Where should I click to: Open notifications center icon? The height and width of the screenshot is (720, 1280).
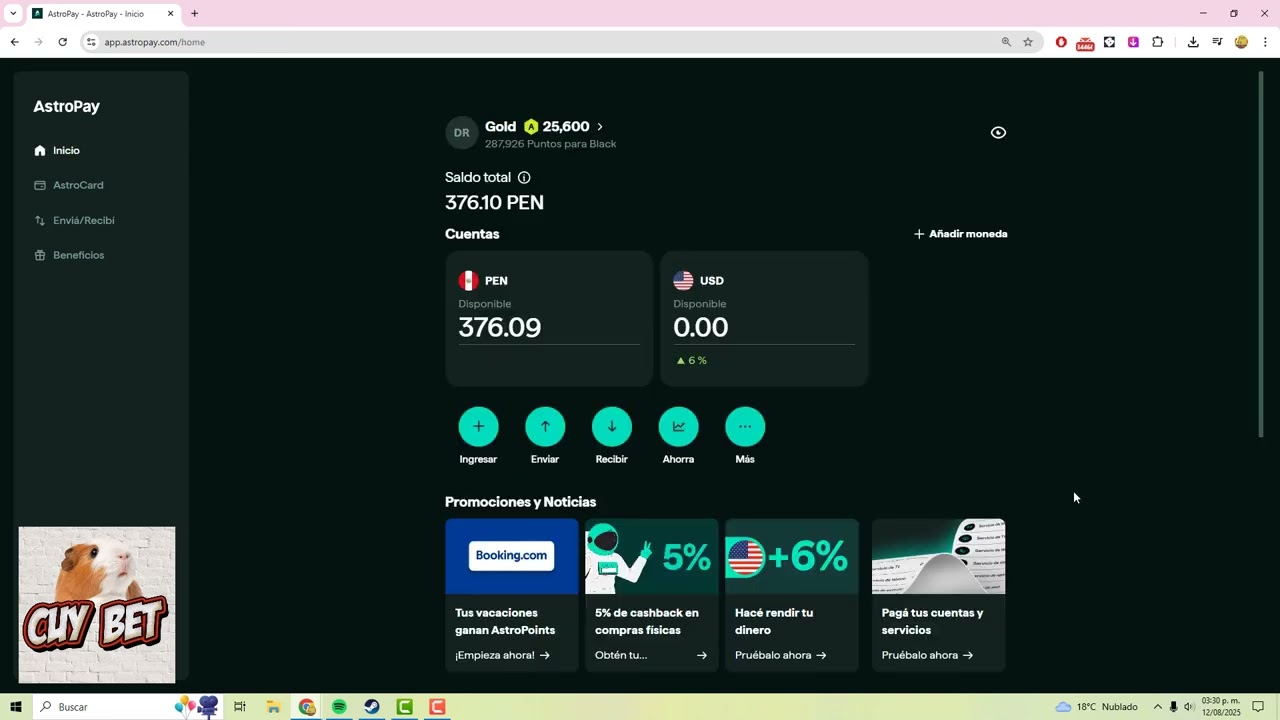1258,707
